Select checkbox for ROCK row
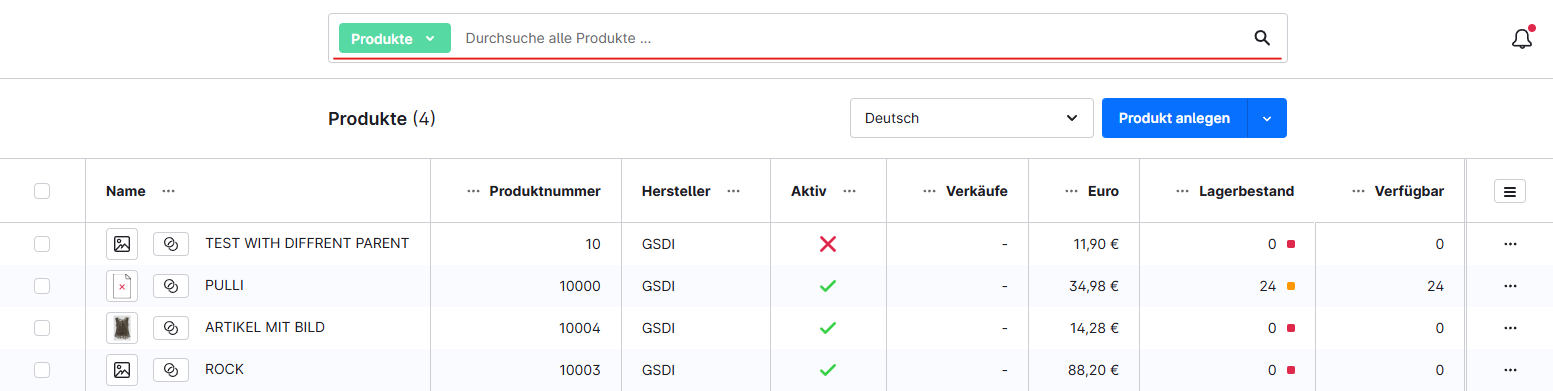Screen dimensions: 1553x391 42,370
